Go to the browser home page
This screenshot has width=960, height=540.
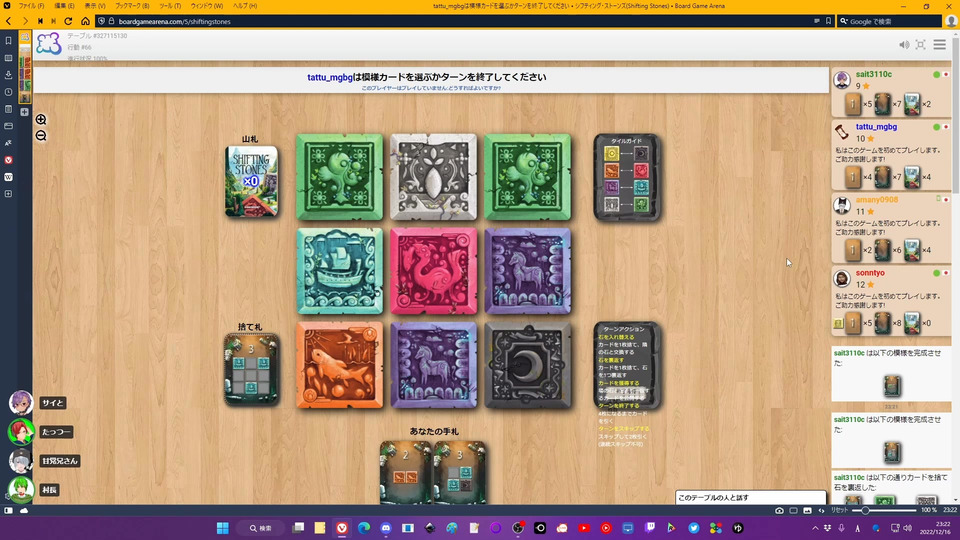tap(85, 21)
